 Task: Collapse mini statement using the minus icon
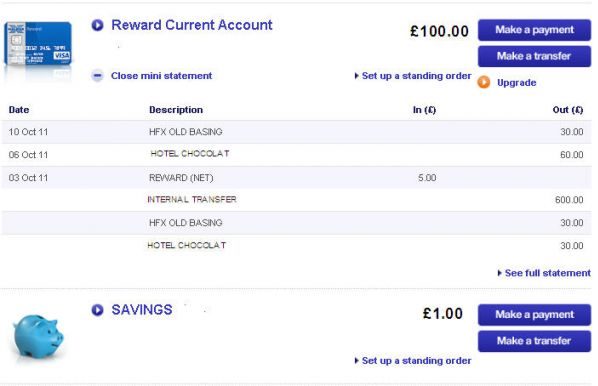click(x=98, y=76)
